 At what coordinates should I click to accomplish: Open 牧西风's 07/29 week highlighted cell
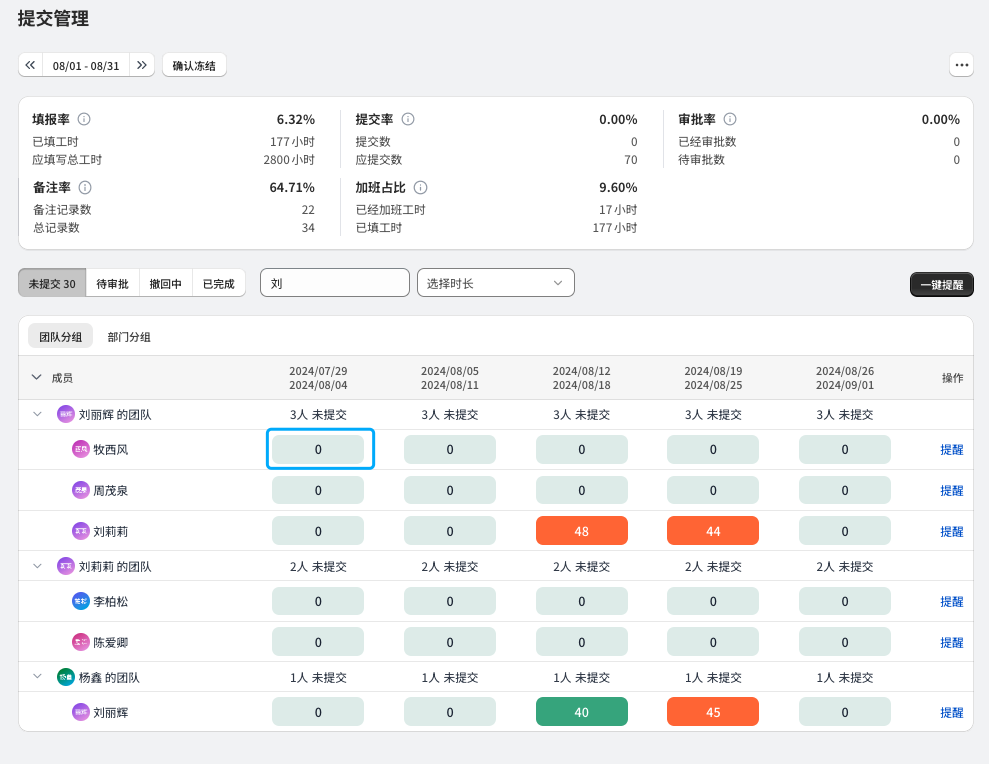(x=318, y=449)
